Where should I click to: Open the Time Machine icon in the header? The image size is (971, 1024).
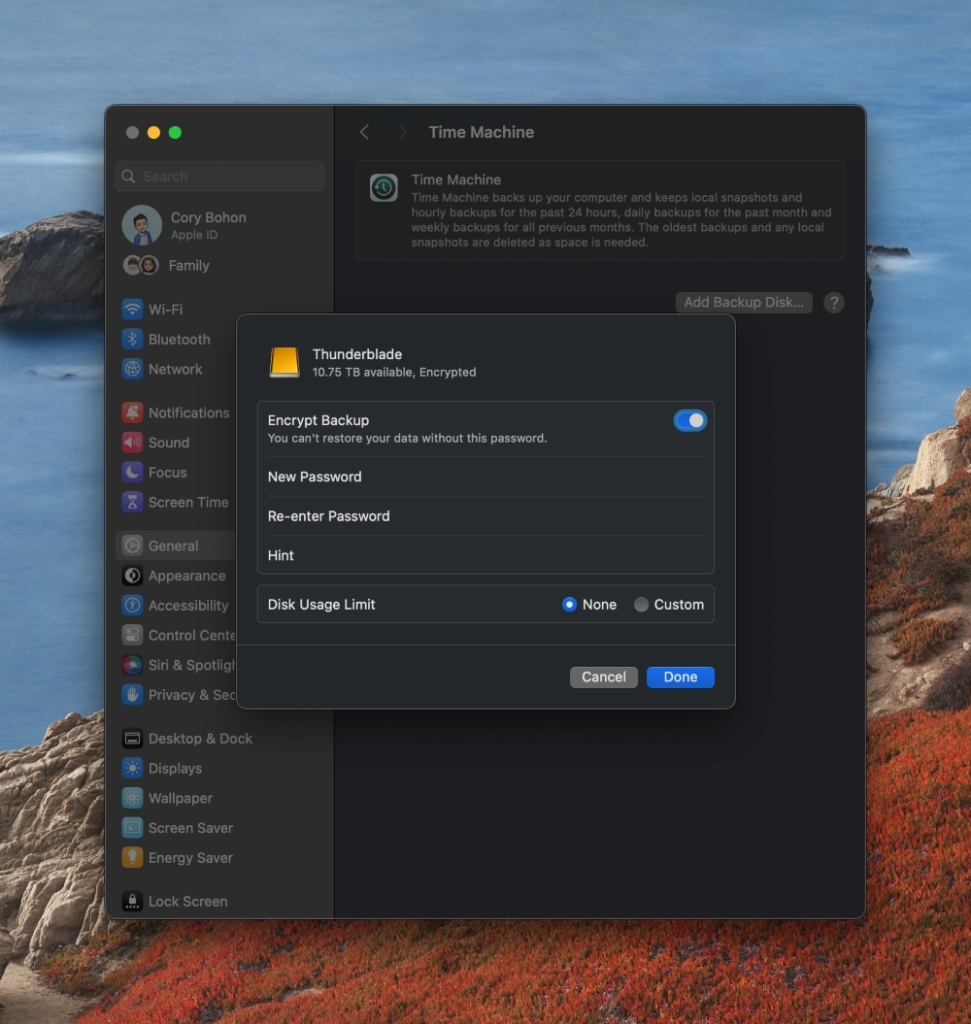click(383, 187)
